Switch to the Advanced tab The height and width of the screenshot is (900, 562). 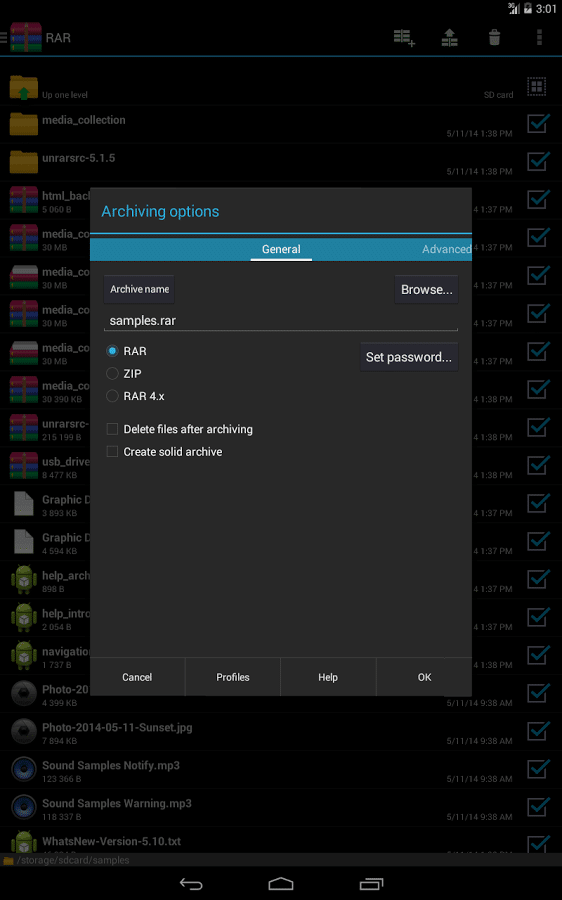[x=446, y=249]
